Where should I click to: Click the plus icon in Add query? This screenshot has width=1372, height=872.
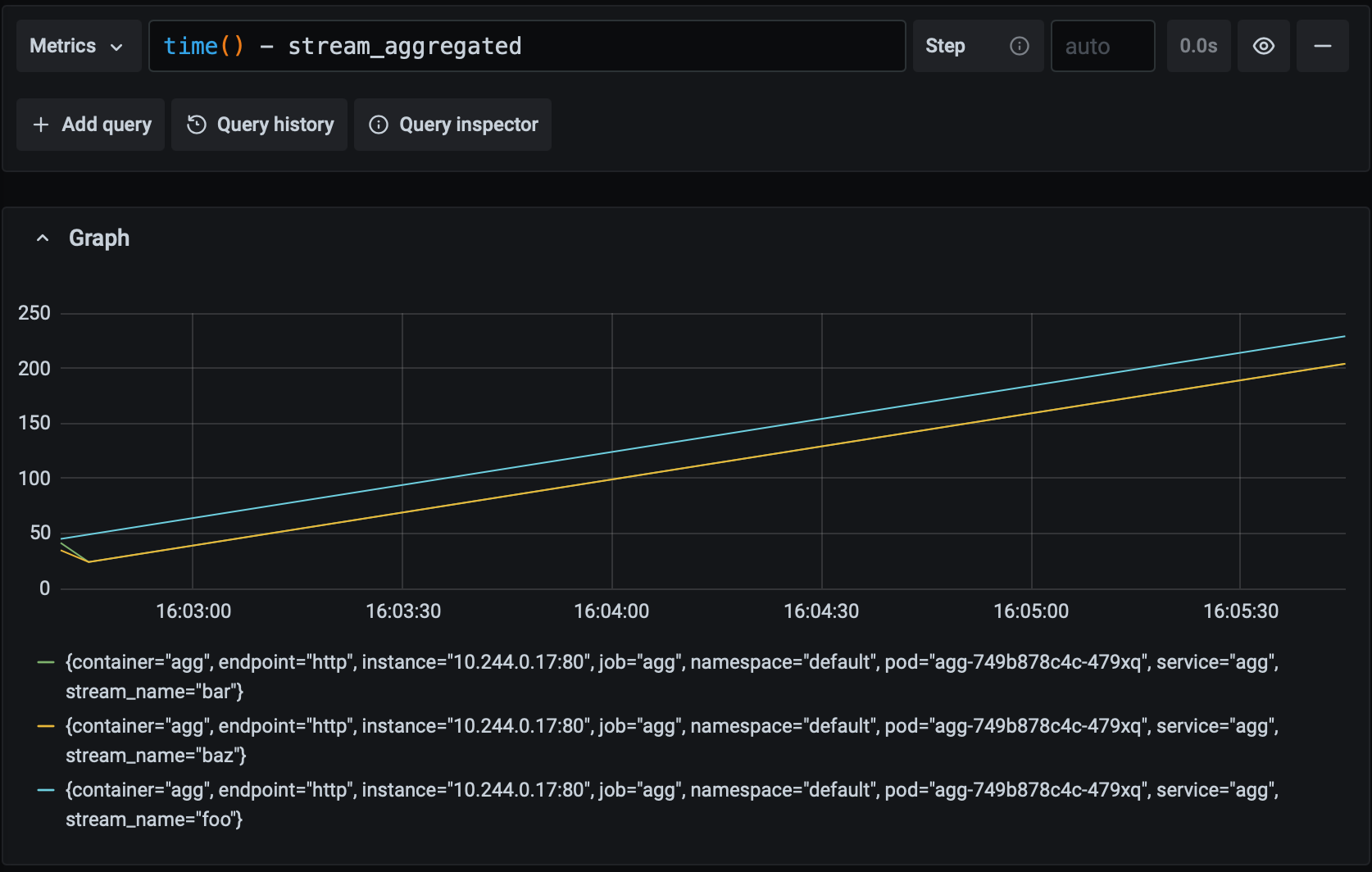click(x=41, y=125)
